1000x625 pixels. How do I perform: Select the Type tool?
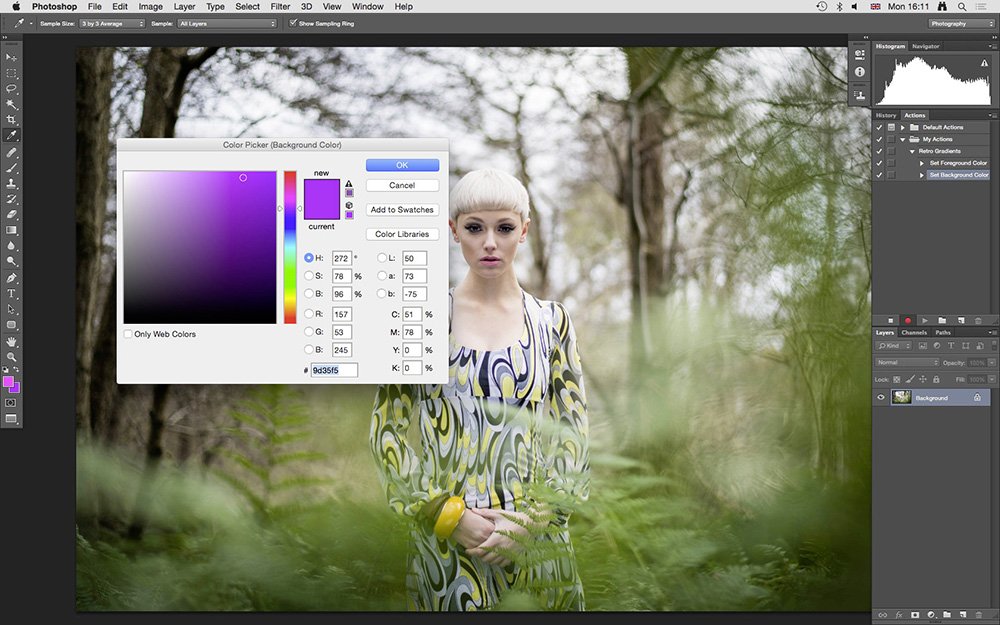[x=11, y=293]
